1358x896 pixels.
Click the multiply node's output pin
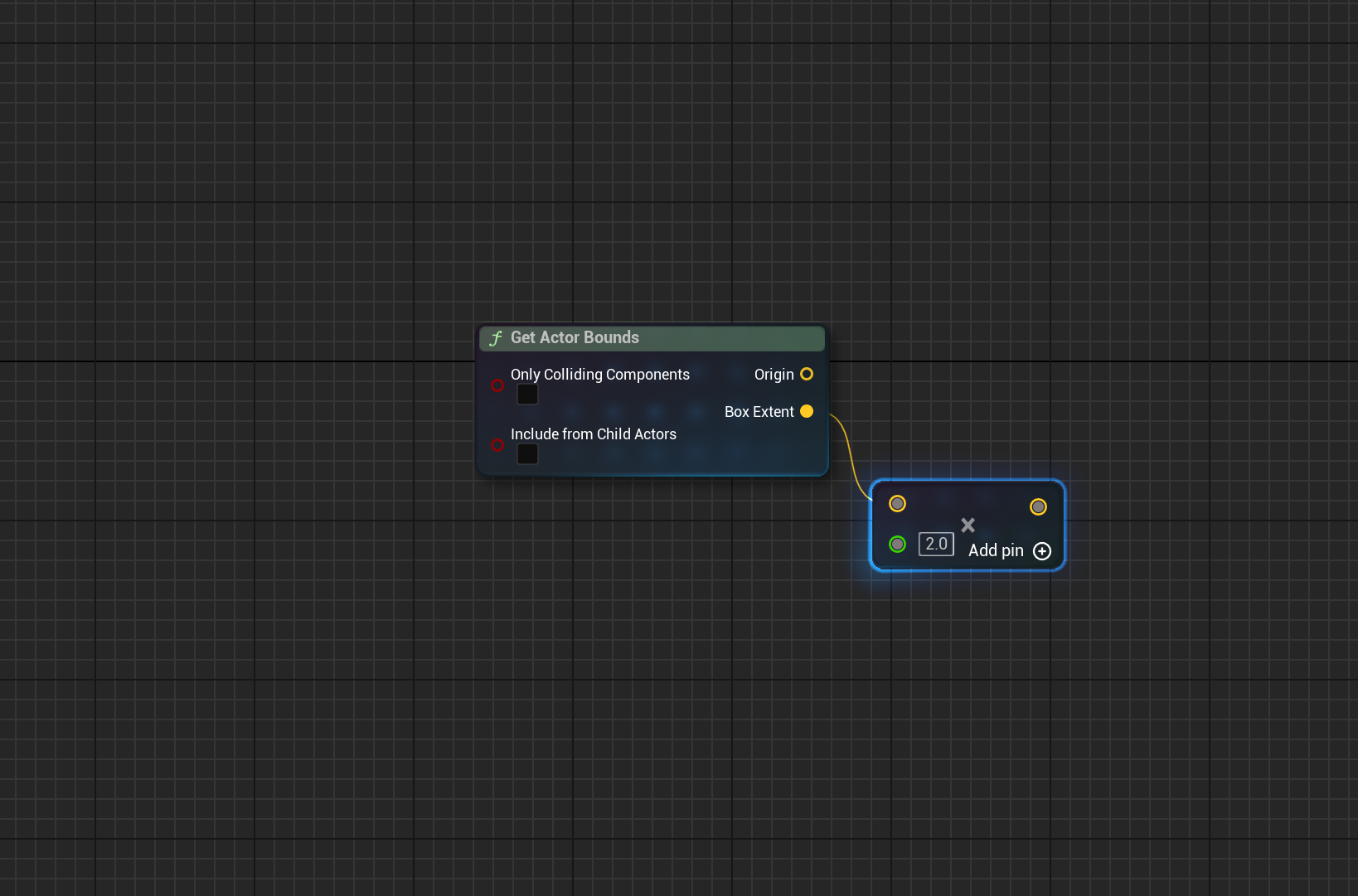pos(1039,507)
